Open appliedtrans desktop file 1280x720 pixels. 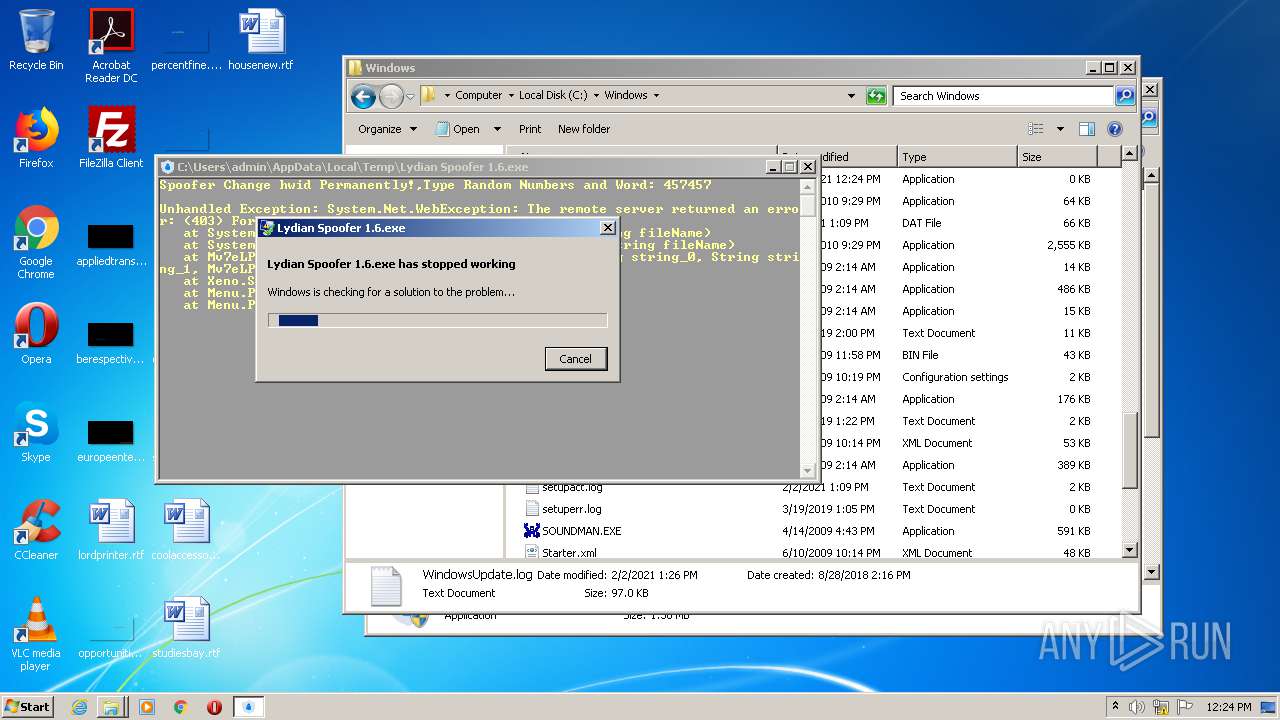[111, 243]
